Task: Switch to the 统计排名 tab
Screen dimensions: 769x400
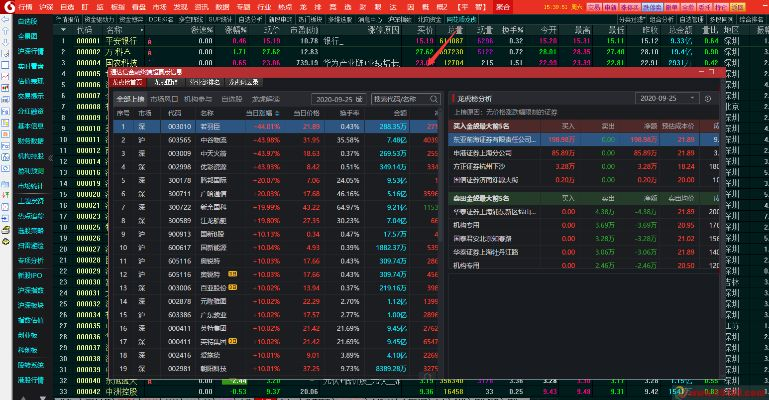Action: point(203,84)
